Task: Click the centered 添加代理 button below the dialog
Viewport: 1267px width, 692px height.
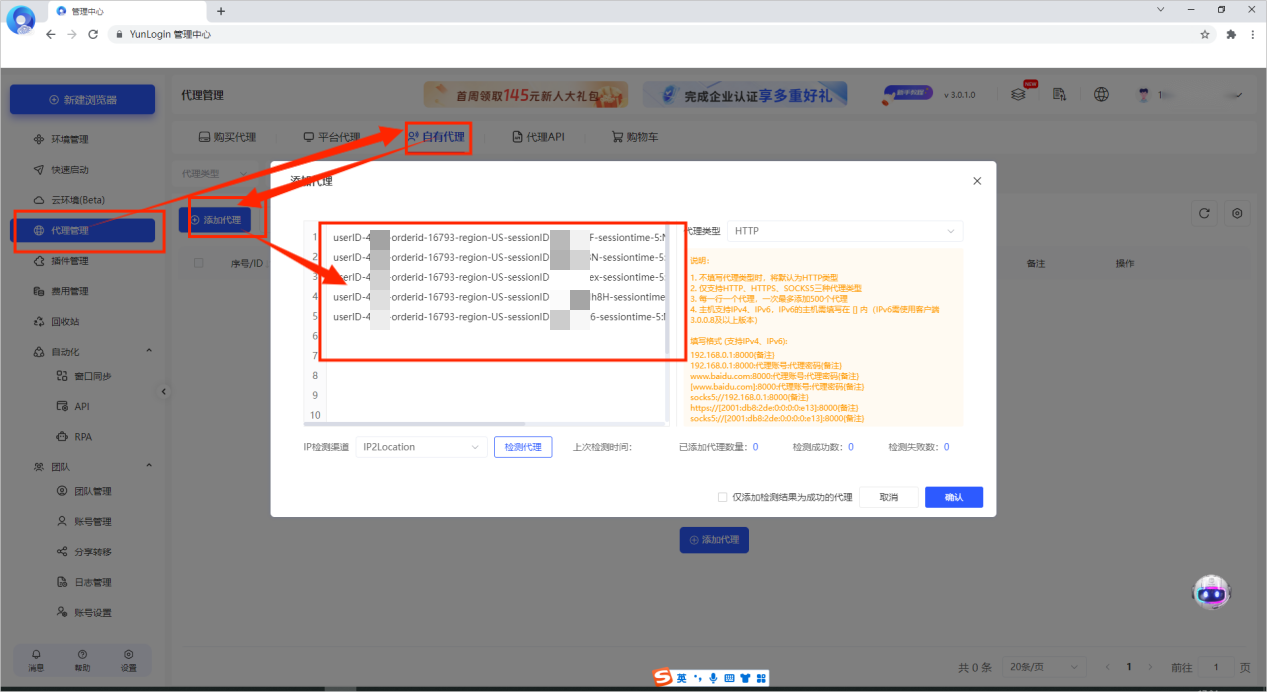Action: (x=714, y=539)
